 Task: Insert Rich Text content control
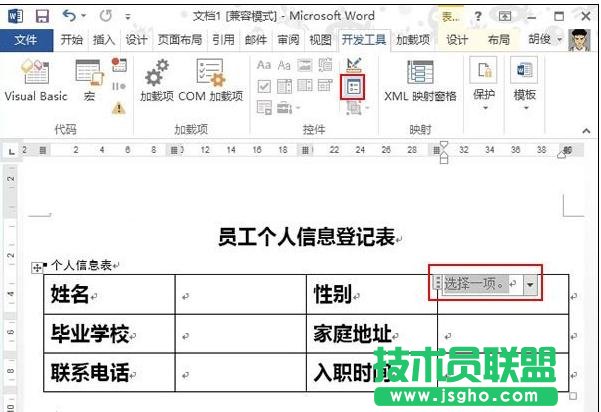pos(264,65)
